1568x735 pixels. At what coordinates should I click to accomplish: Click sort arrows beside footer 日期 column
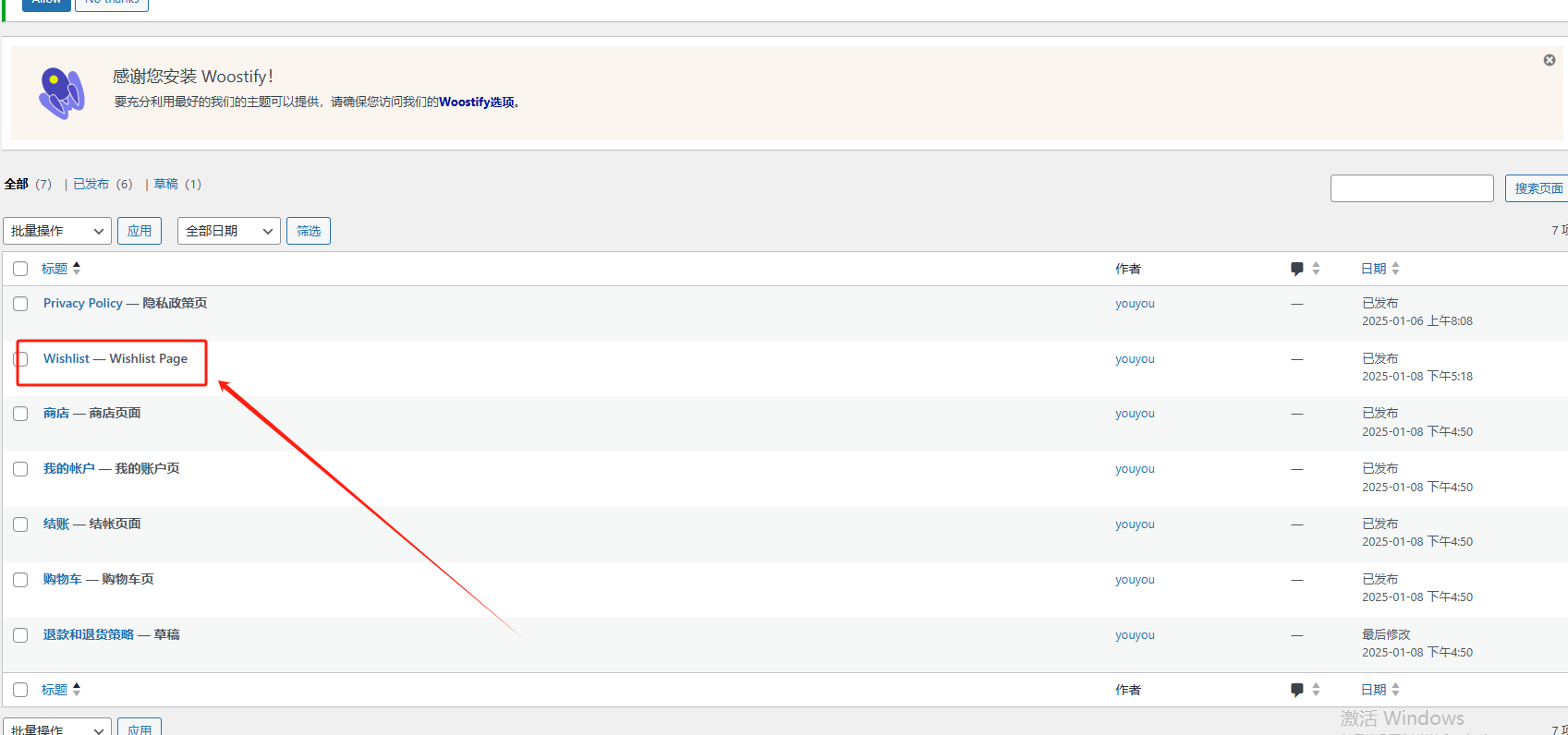tap(1395, 690)
